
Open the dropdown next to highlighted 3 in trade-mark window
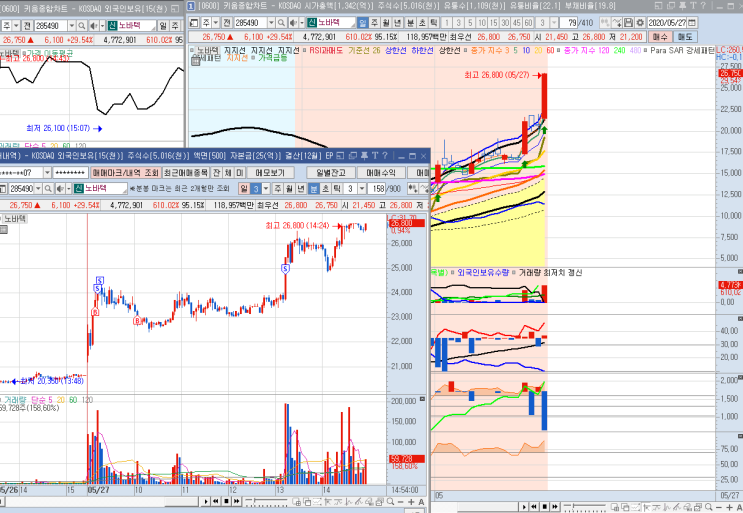pyautogui.click(x=266, y=189)
